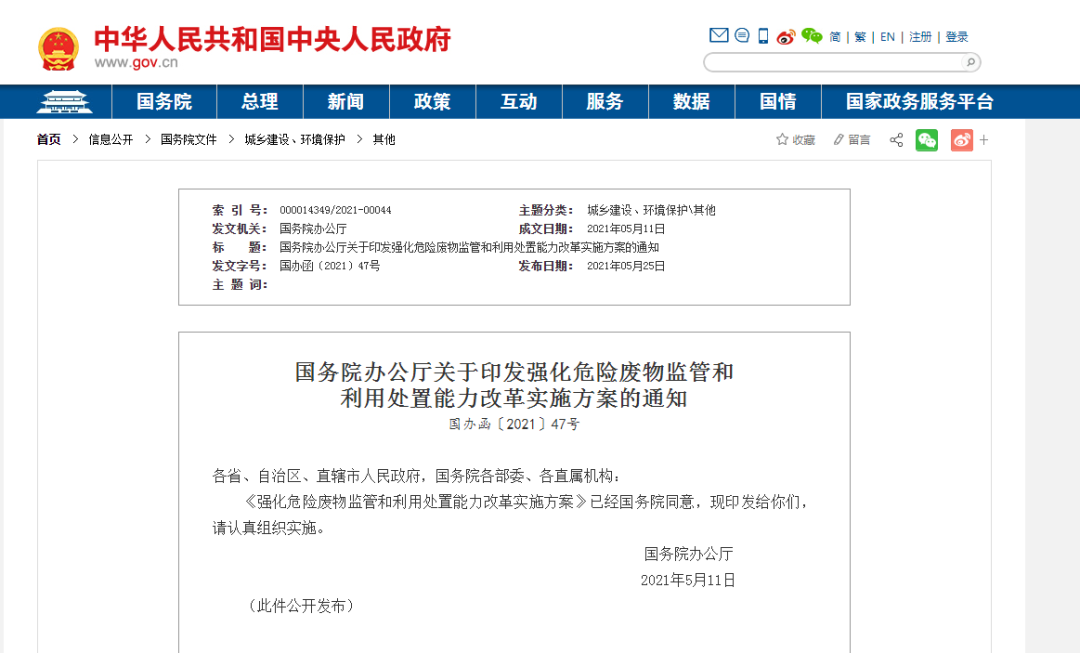Click the header Weibo icon
The width and height of the screenshot is (1080, 653).
[x=786, y=37]
